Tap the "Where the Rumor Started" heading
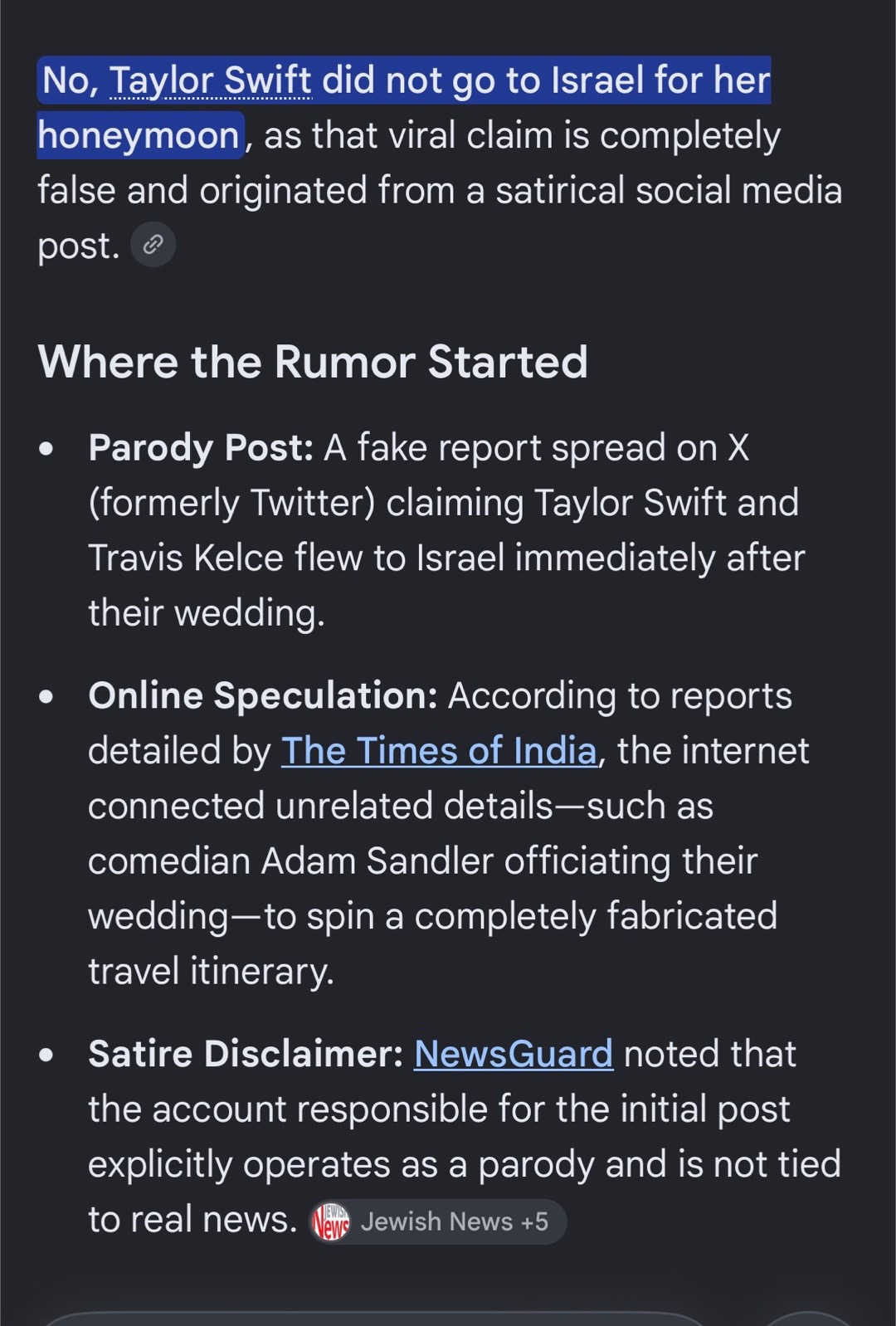This screenshot has width=896, height=1326. coord(313,362)
